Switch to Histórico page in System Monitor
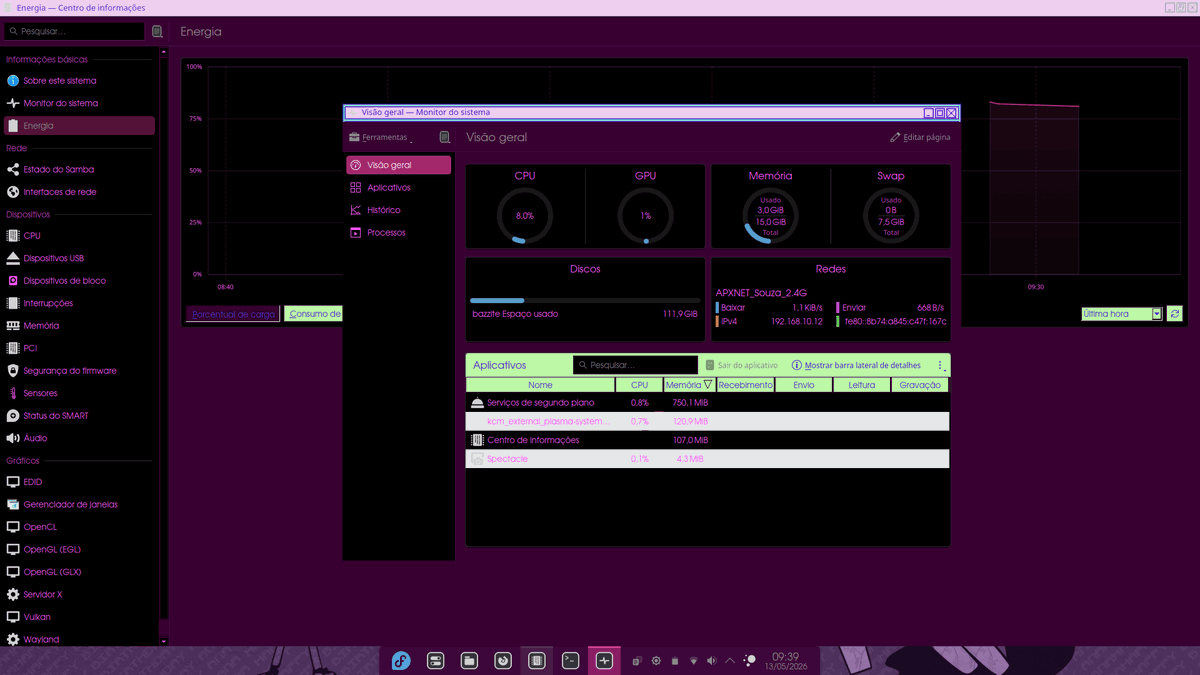 (398, 210)
